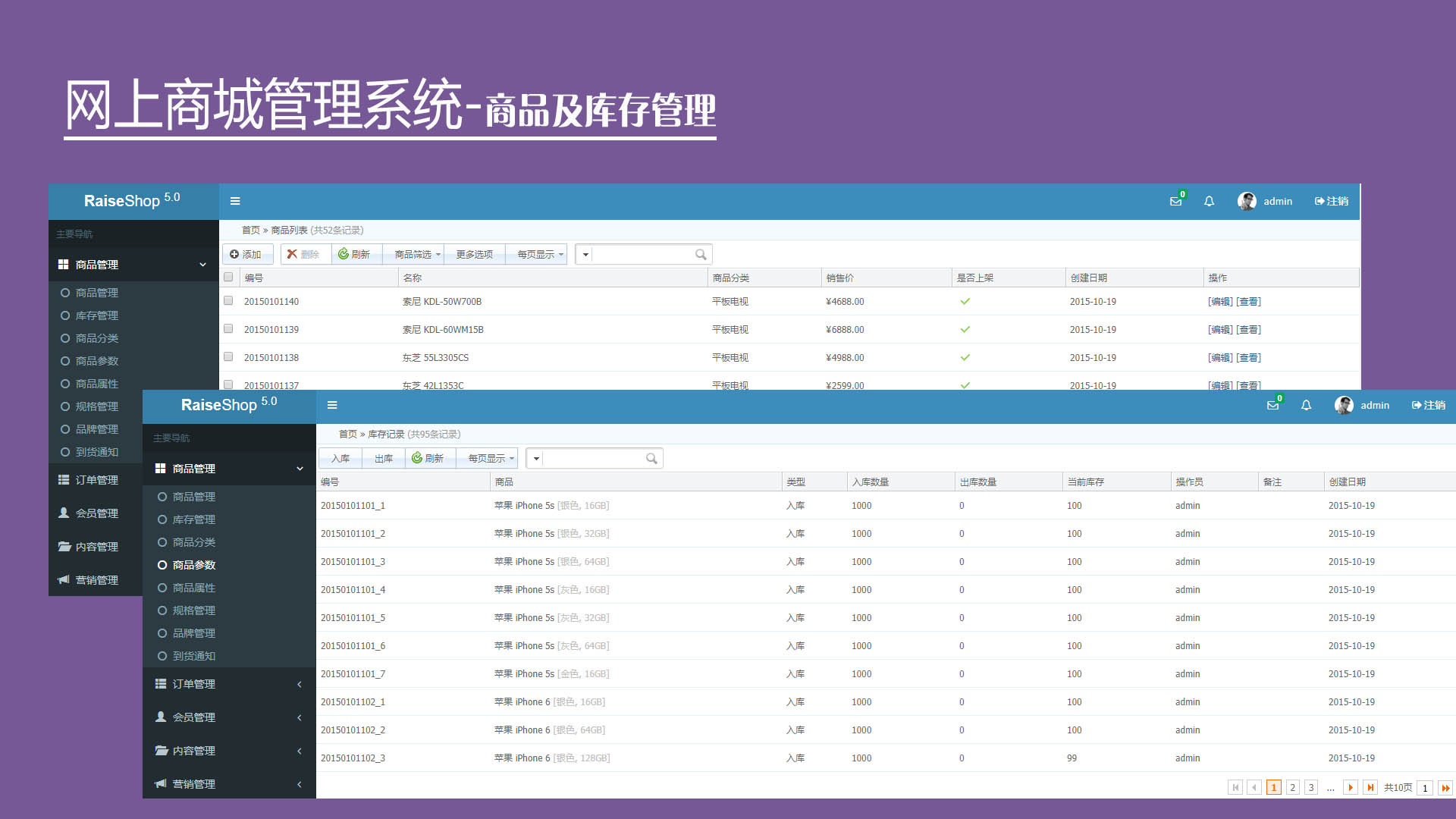Check the box for product 20150101139

coord(228,329)
